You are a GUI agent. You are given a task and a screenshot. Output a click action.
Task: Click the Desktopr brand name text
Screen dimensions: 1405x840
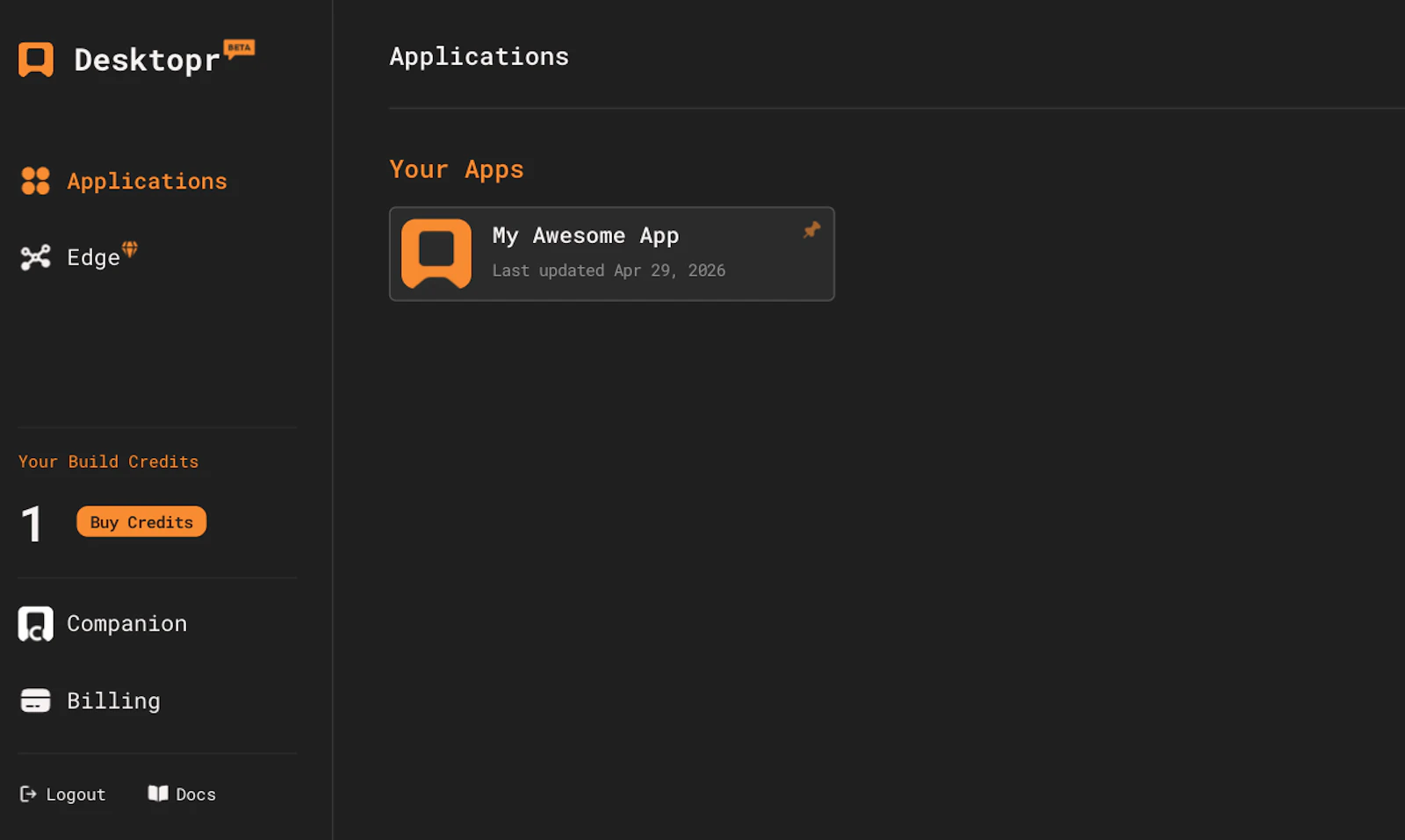point(147,61)
